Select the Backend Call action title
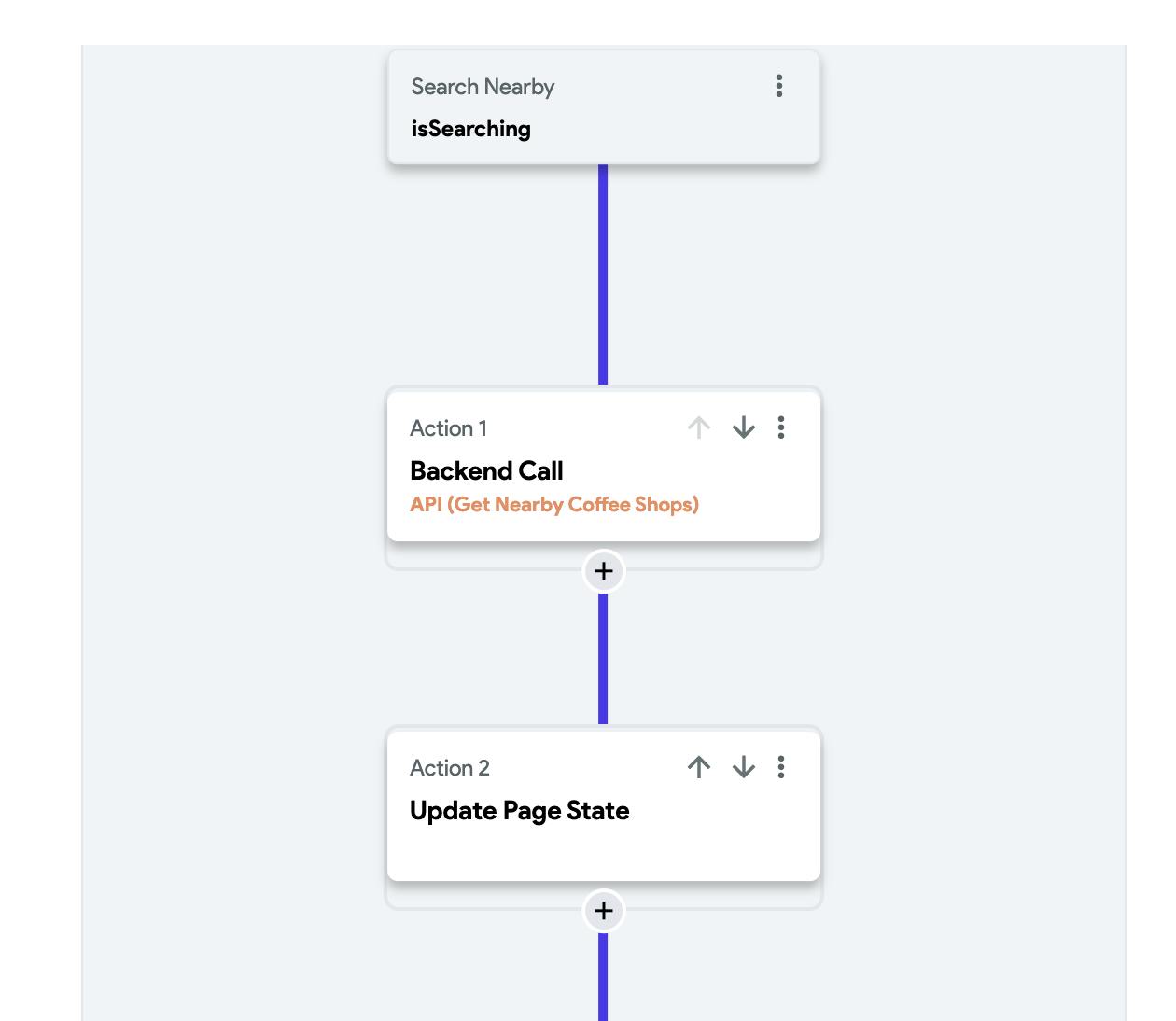This screenshot has width=1176, height=1021. click(486, 470)
